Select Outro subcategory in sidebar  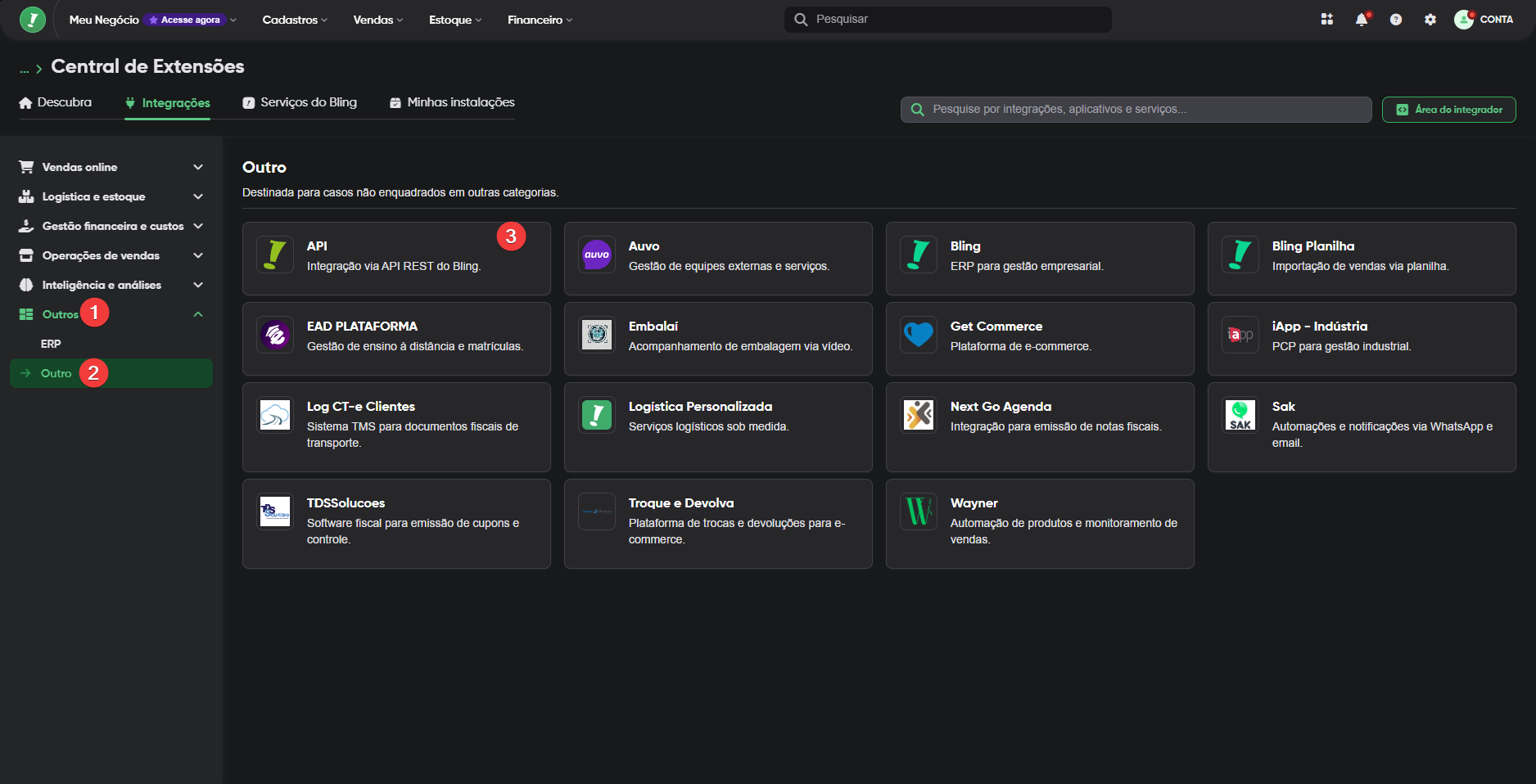coord(111,373)
